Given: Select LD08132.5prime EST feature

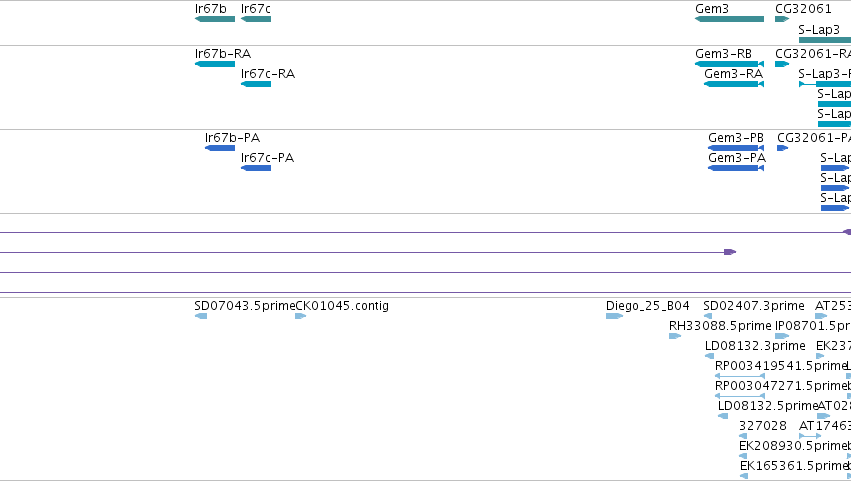Looking at the screenshot, I should pos(723,416).
